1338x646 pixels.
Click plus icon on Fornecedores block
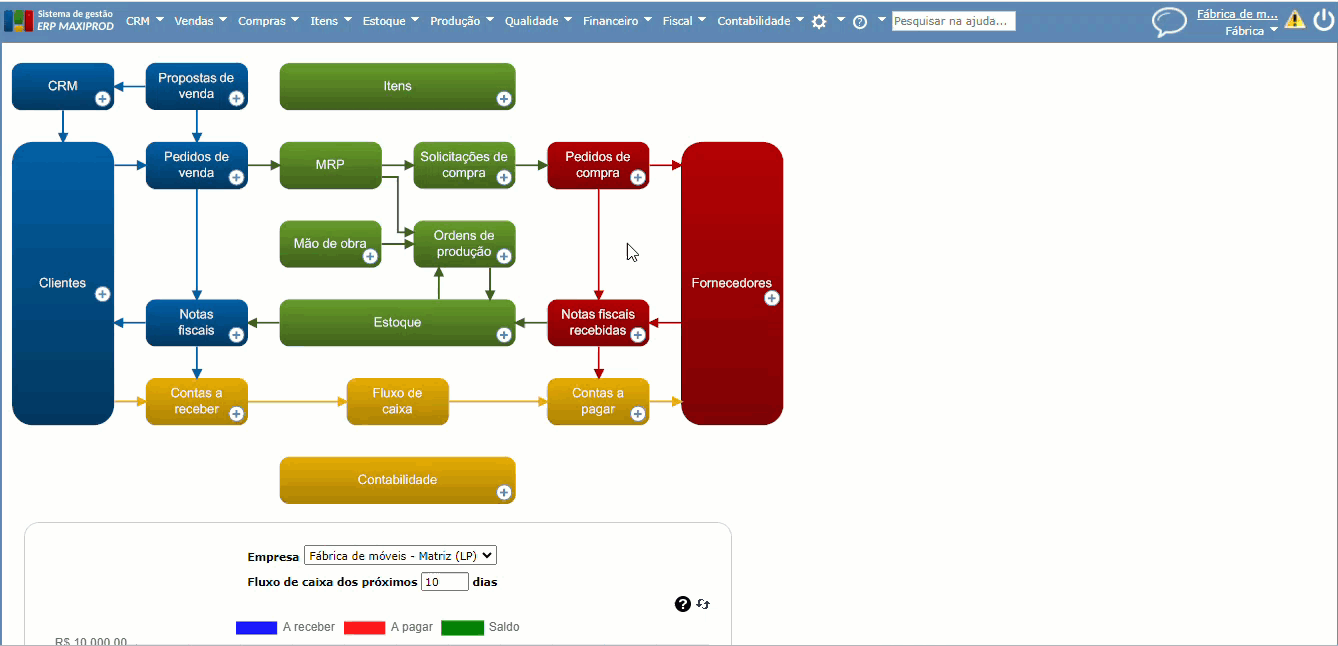pyautogui.click(x=772, y=298)
